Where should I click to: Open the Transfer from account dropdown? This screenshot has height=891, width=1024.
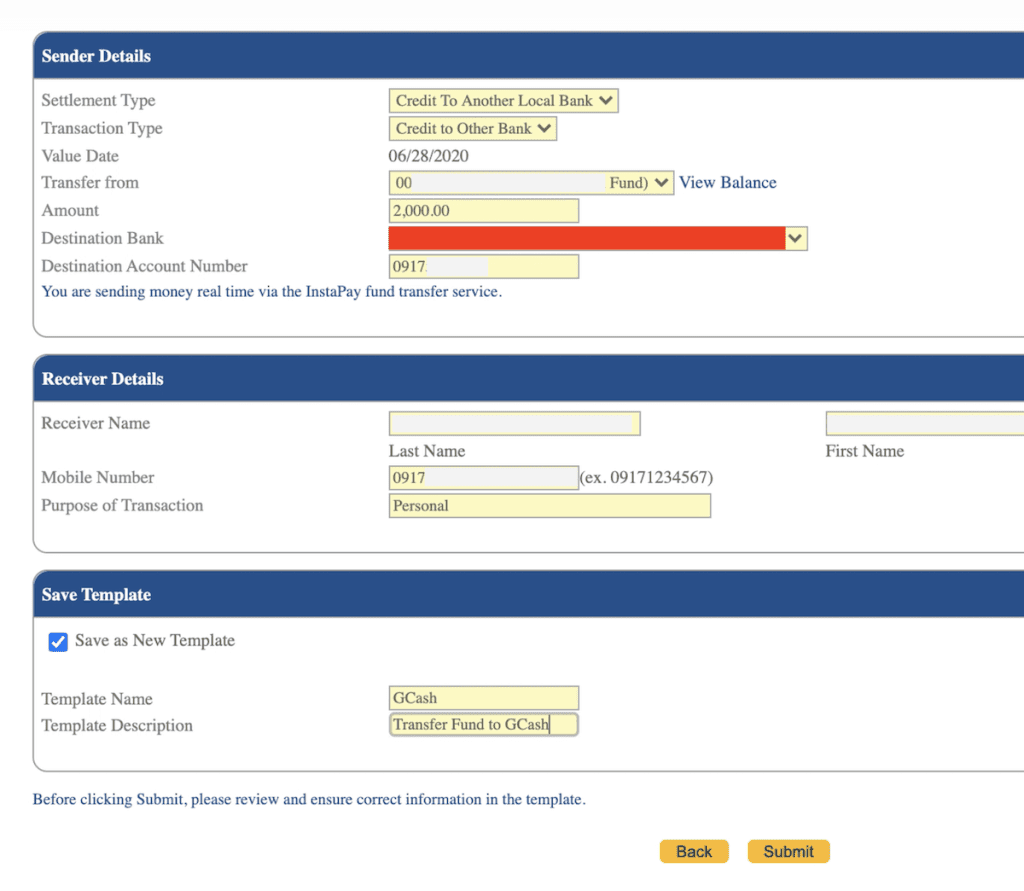(530, 183)
